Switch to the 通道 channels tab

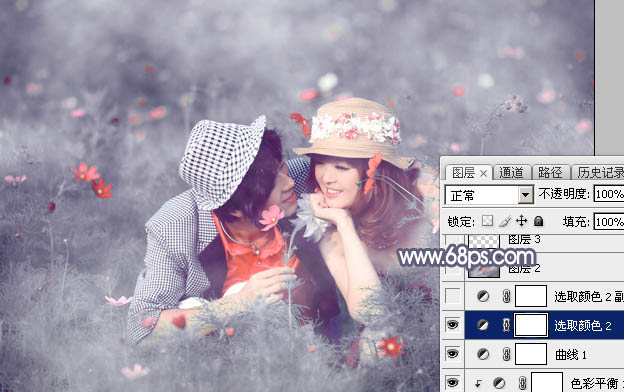511,172
